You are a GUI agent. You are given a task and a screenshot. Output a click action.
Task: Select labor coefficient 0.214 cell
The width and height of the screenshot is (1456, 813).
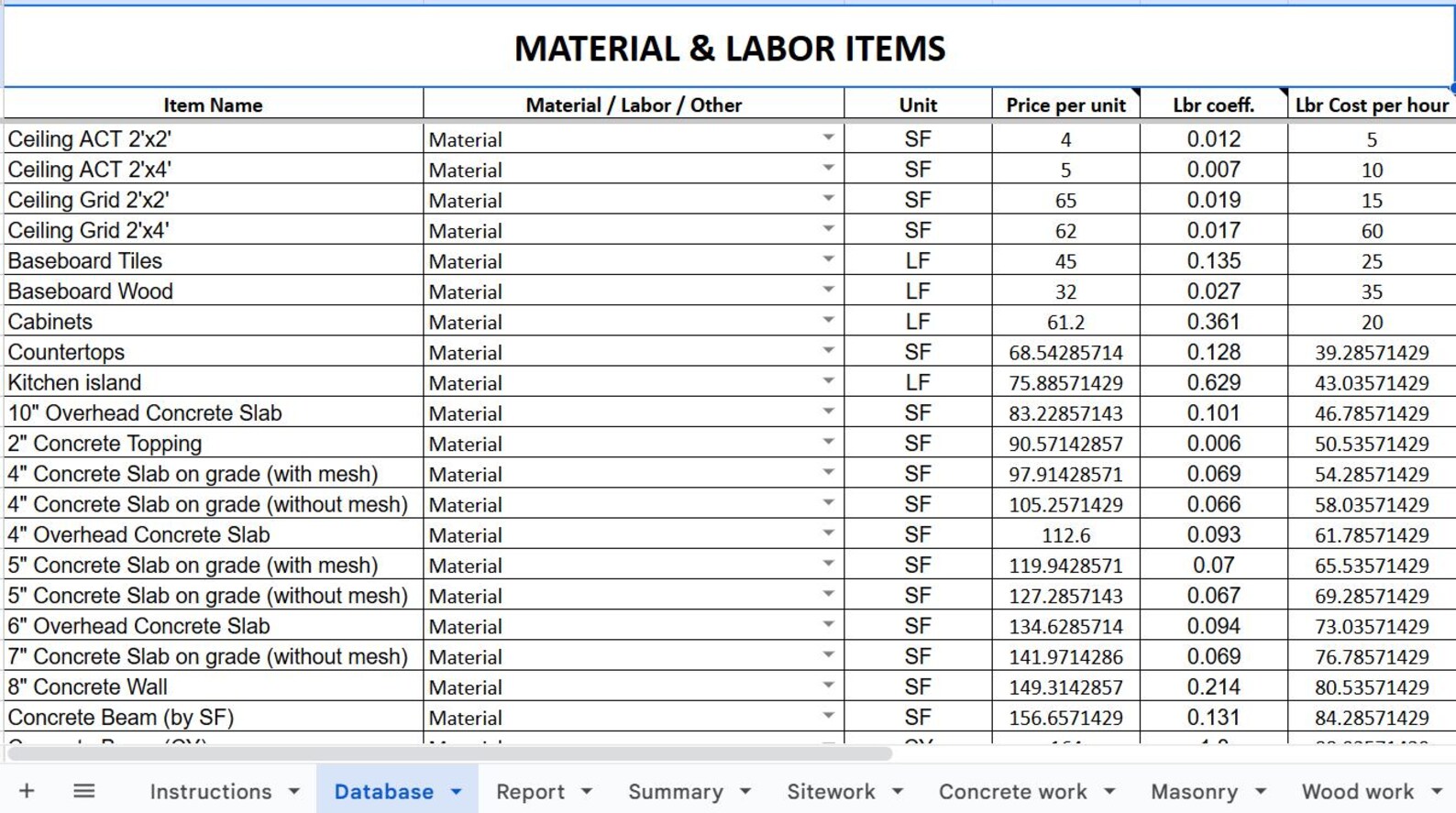(1214, 687)
